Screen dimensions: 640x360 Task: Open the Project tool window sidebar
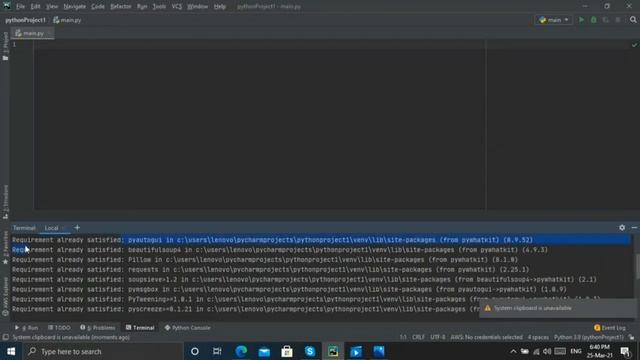pyautogui.click(x=5, y=46)
